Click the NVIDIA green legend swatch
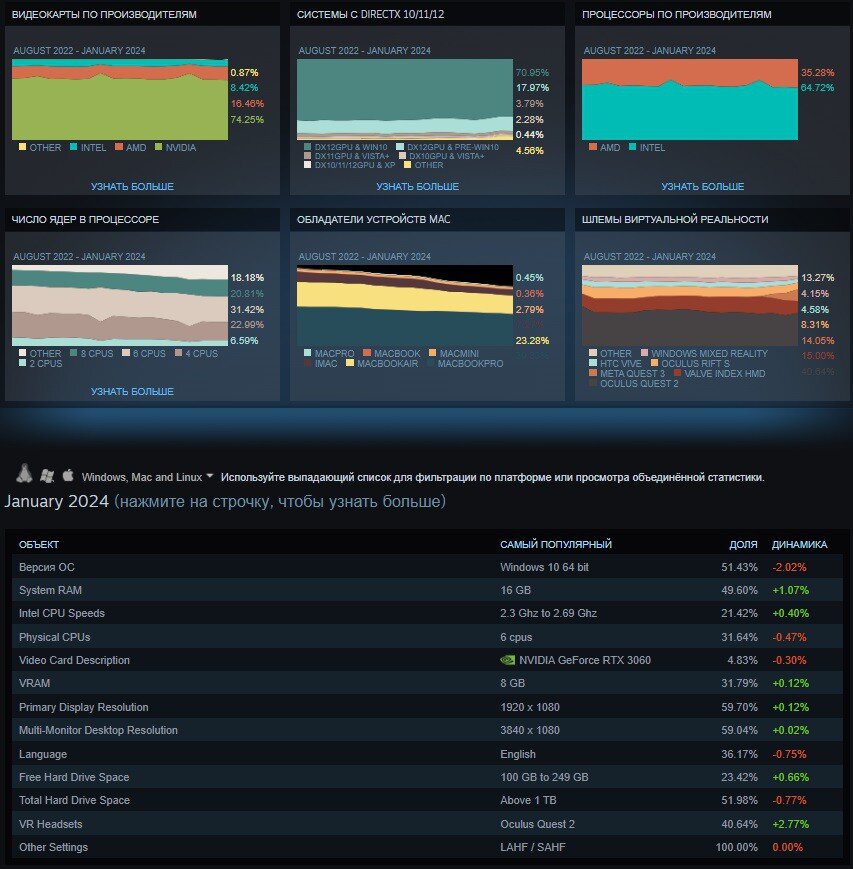 pos(158,147)
